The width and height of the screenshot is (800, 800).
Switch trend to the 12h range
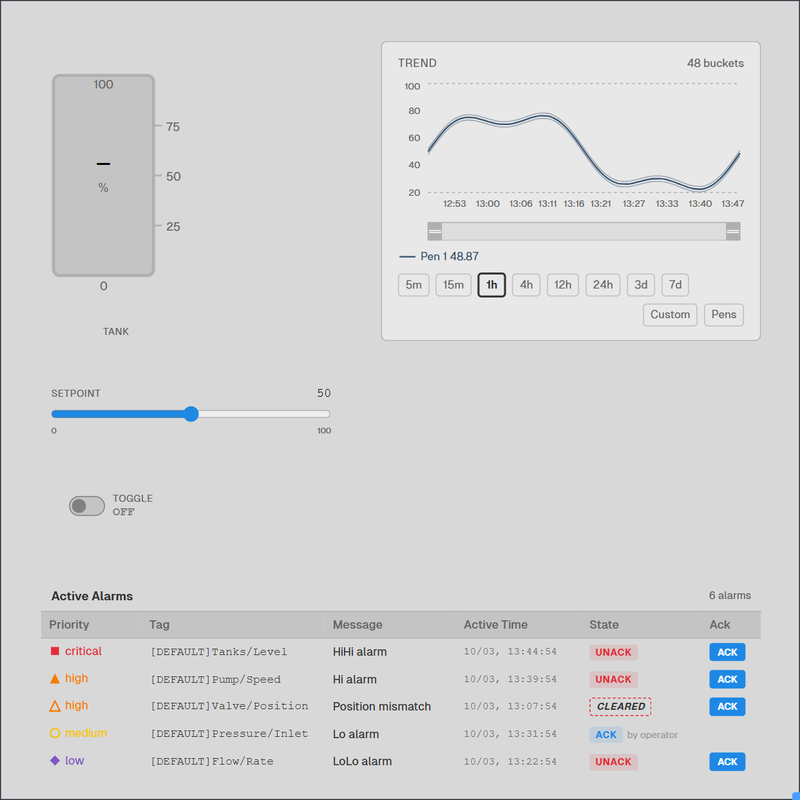[x=563, y=285]
